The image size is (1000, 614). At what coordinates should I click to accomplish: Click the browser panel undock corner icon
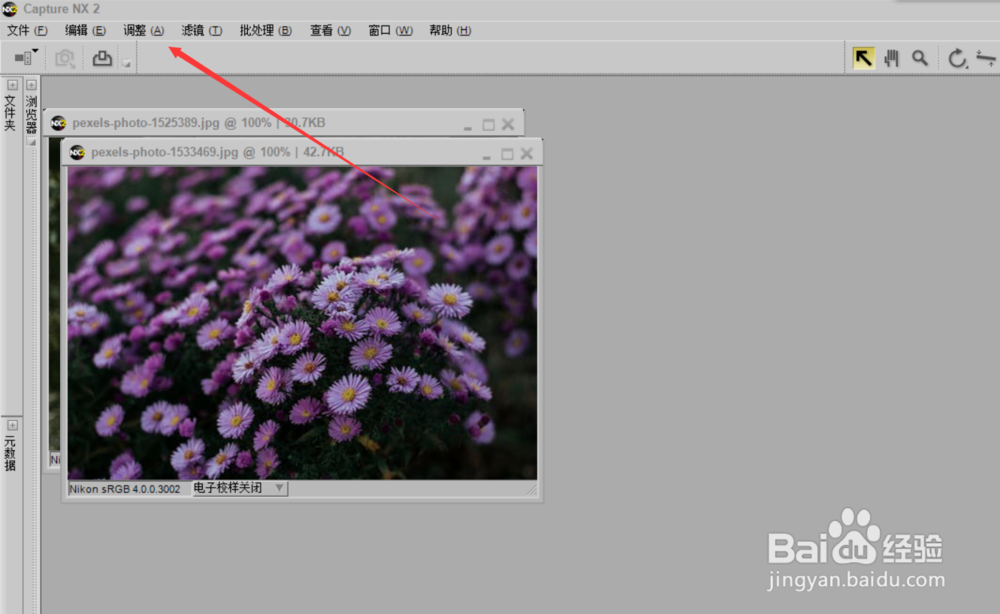pyautogui.click(x=31, y=142)
